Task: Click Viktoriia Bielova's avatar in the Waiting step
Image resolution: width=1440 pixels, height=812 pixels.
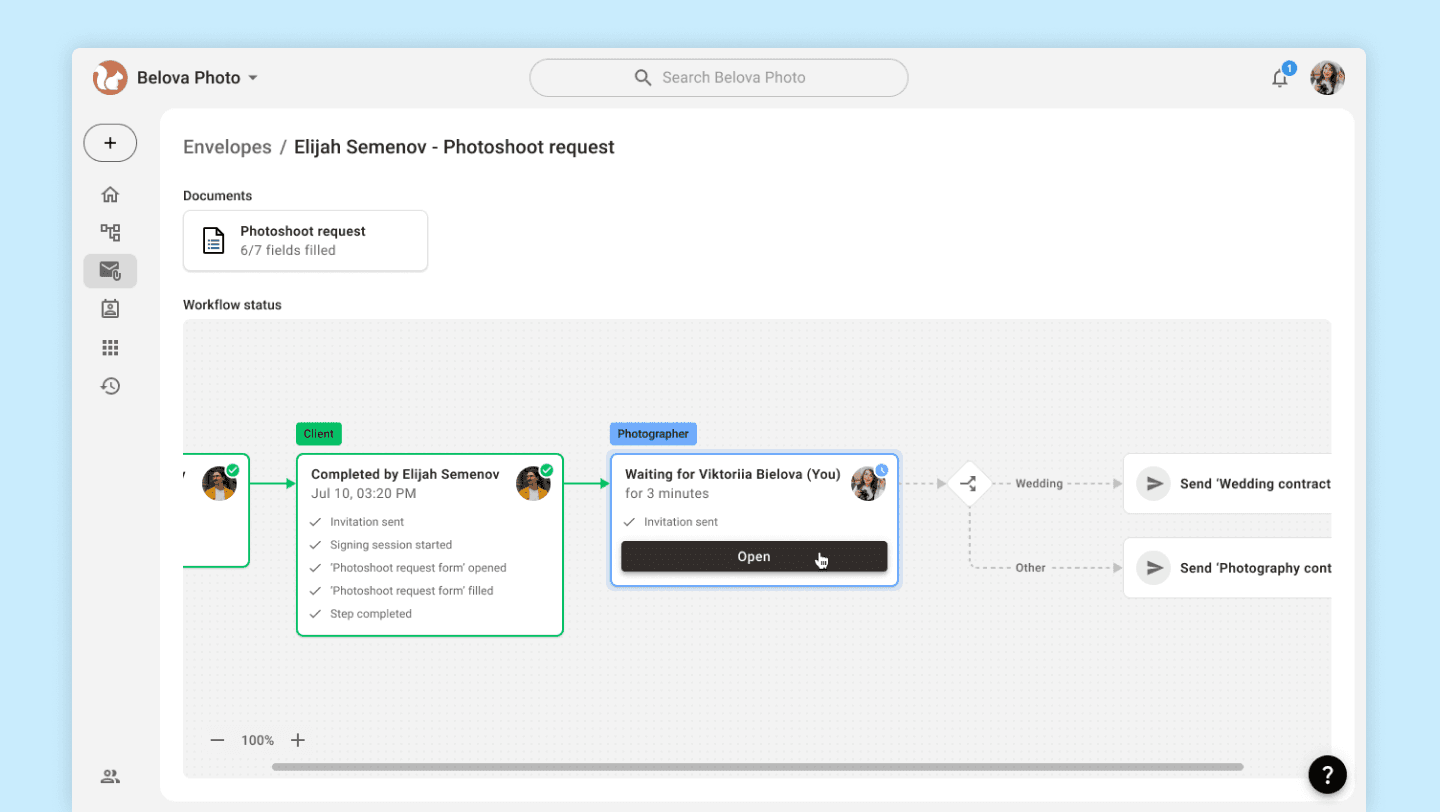Action: point(868,484)
